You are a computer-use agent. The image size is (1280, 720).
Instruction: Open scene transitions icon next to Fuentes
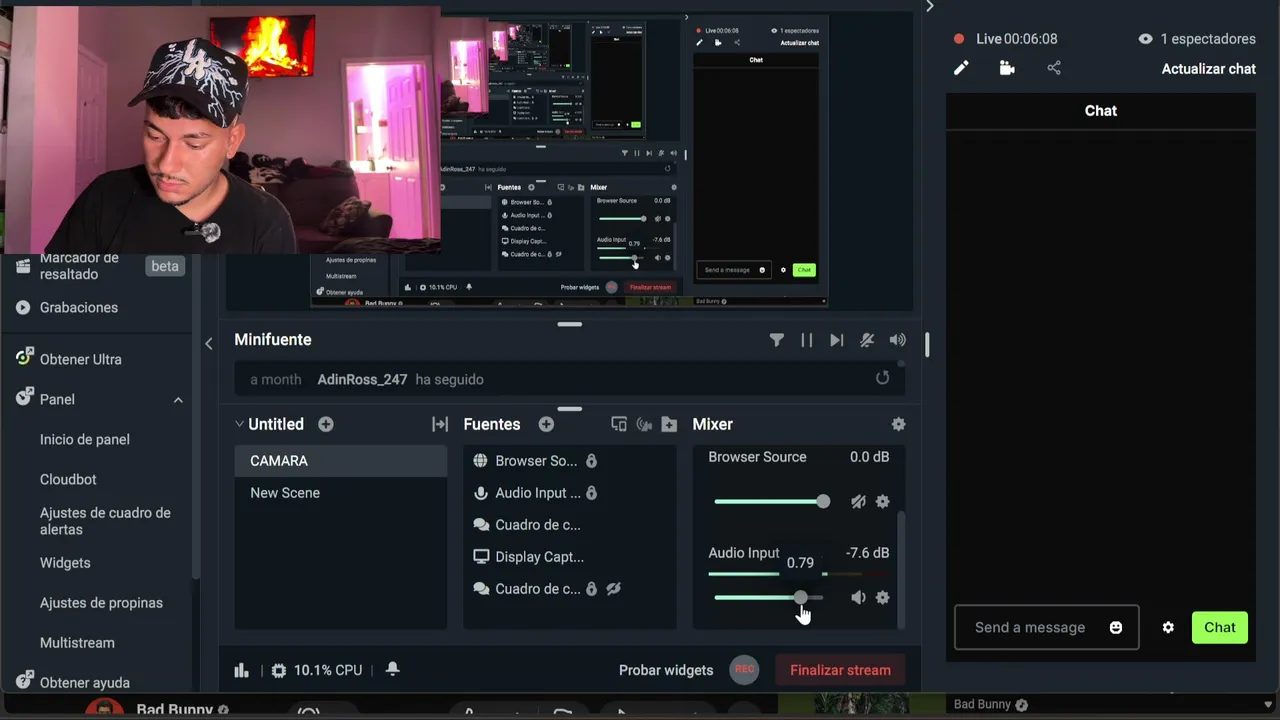click(x=440, y=424)
